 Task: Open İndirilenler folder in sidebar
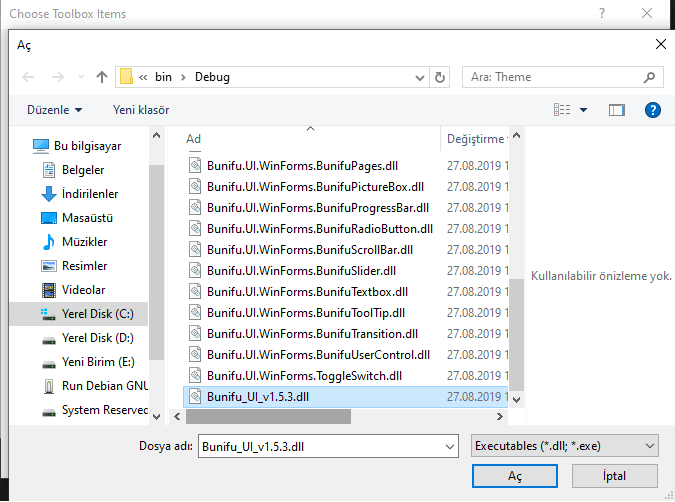(90, 194)
